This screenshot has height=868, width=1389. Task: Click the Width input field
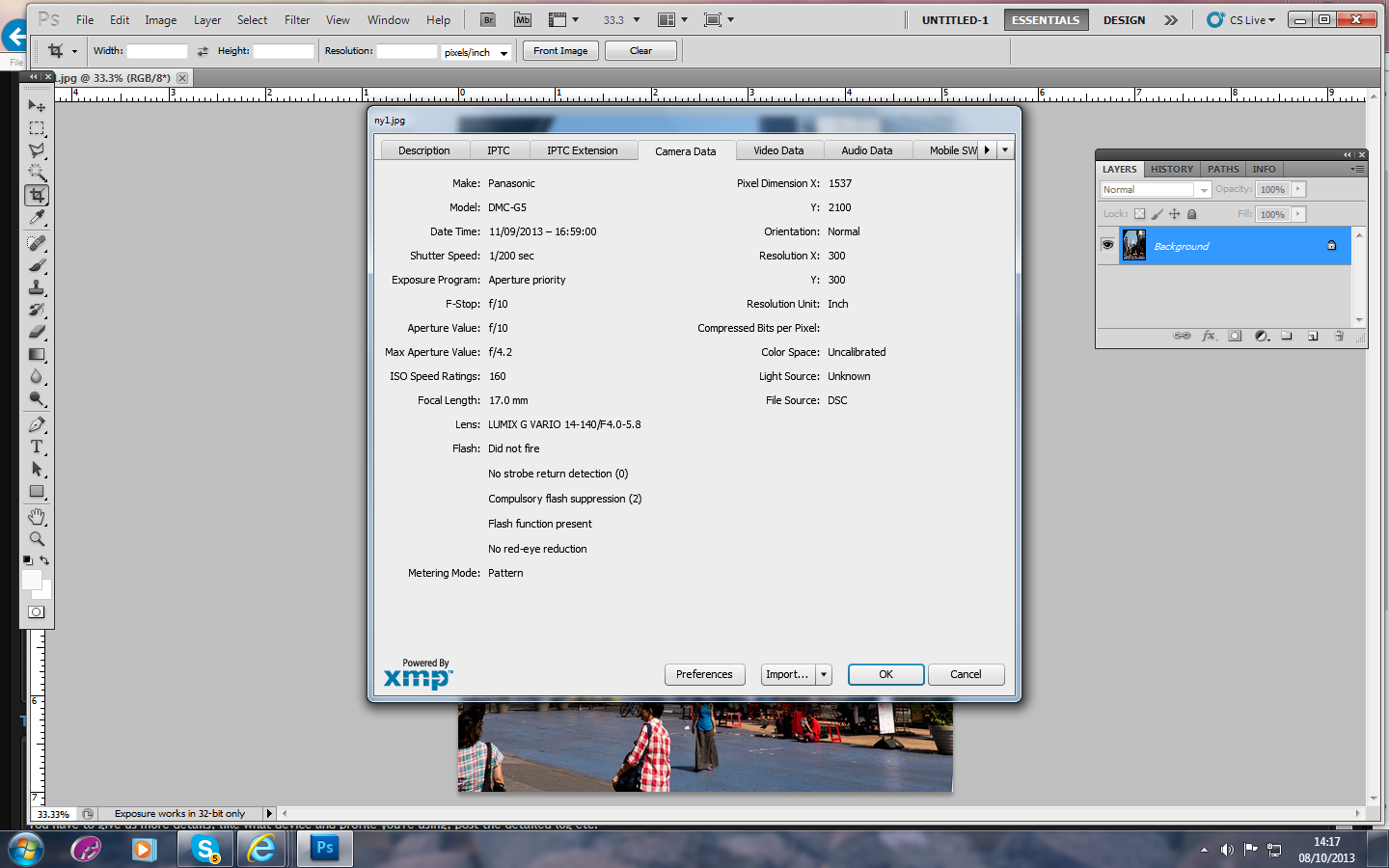[x=156, y=51]
